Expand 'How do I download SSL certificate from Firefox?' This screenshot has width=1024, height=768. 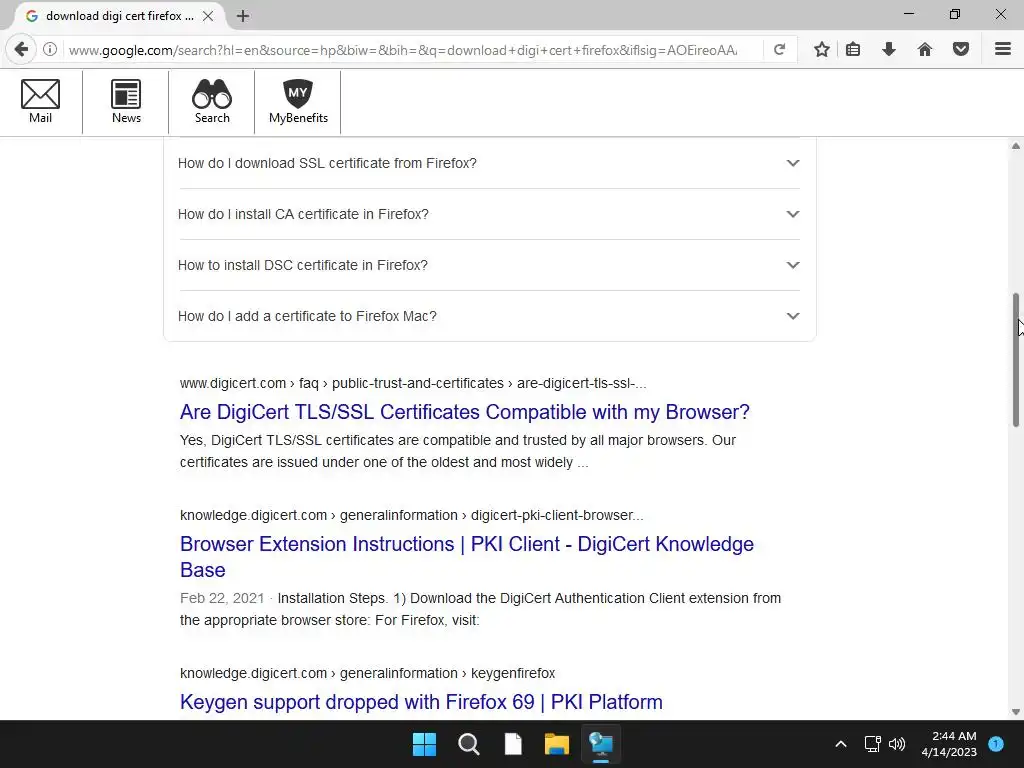(488, 163)
